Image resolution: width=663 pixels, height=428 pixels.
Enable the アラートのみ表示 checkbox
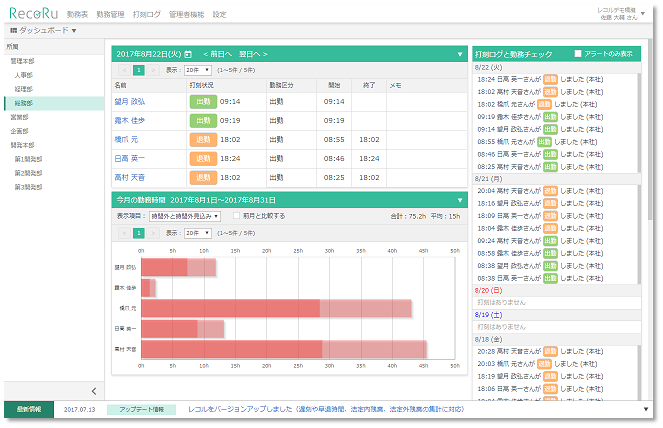coord(578,53)
